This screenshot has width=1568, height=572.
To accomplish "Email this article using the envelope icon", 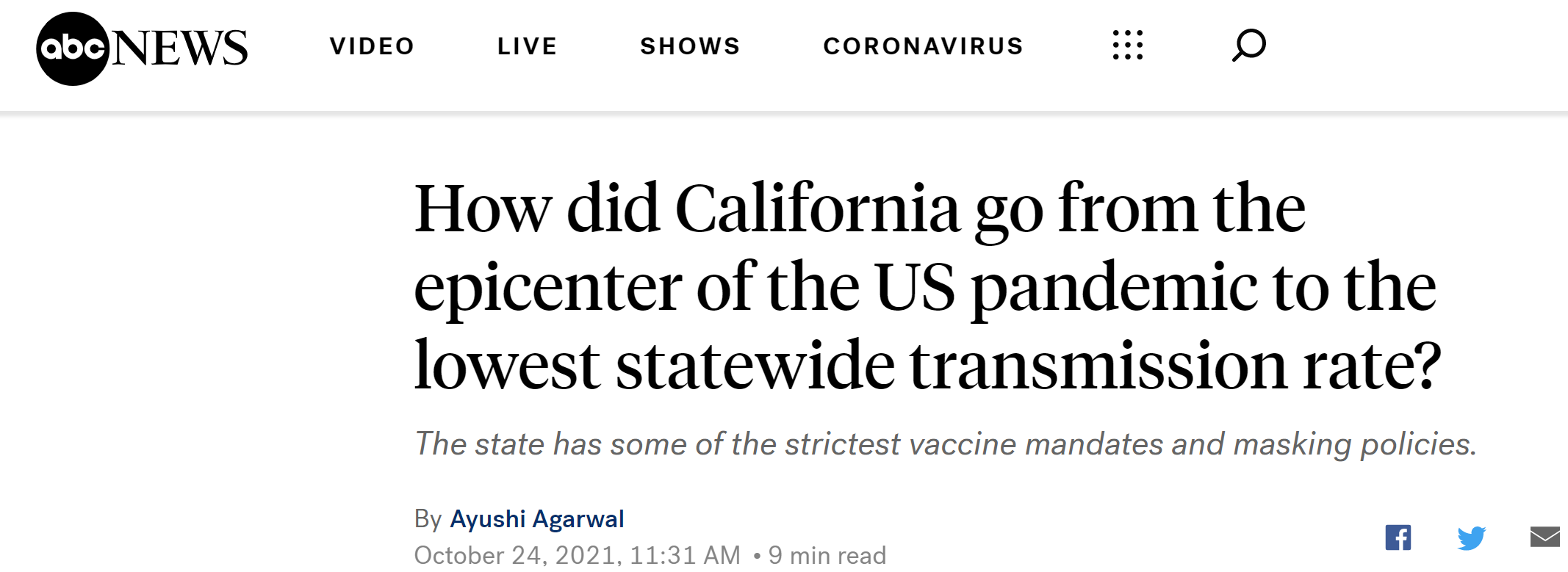I will click(1545, 537).
